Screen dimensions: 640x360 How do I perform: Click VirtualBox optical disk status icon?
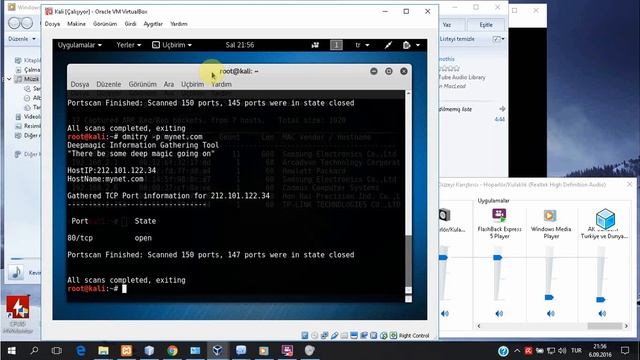315,336
